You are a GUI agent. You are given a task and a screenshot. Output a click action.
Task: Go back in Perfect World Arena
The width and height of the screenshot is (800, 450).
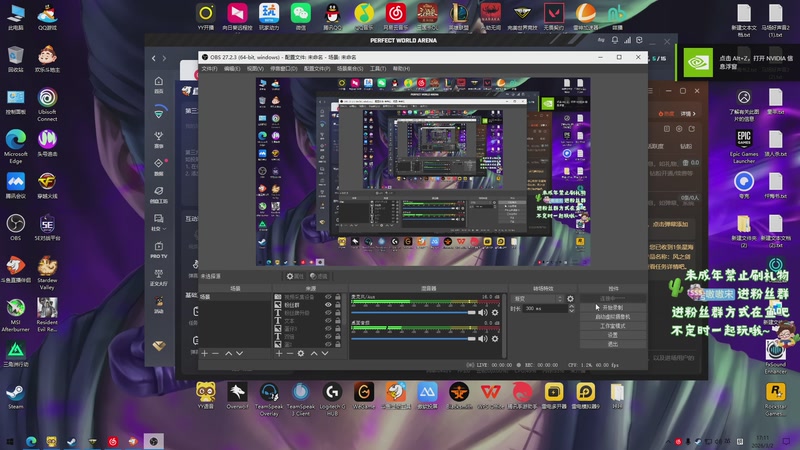point(154,58)
